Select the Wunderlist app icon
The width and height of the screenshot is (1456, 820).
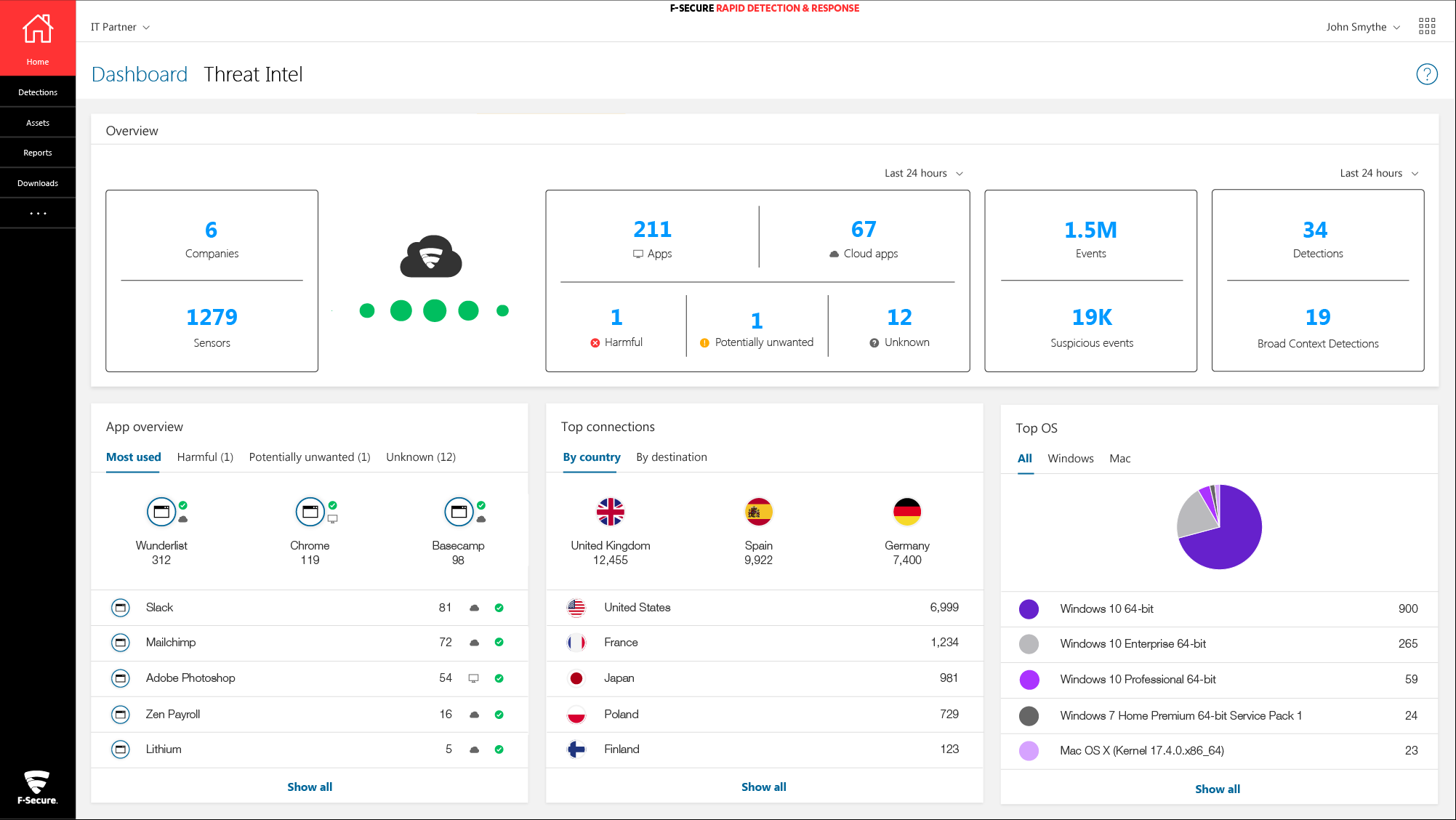[161, 512]
